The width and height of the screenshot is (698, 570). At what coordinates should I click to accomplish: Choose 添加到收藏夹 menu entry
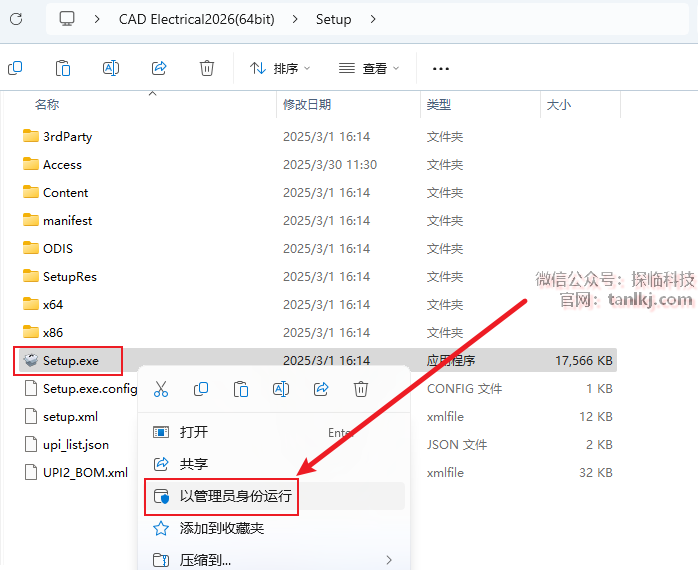(x=275, y=528)
